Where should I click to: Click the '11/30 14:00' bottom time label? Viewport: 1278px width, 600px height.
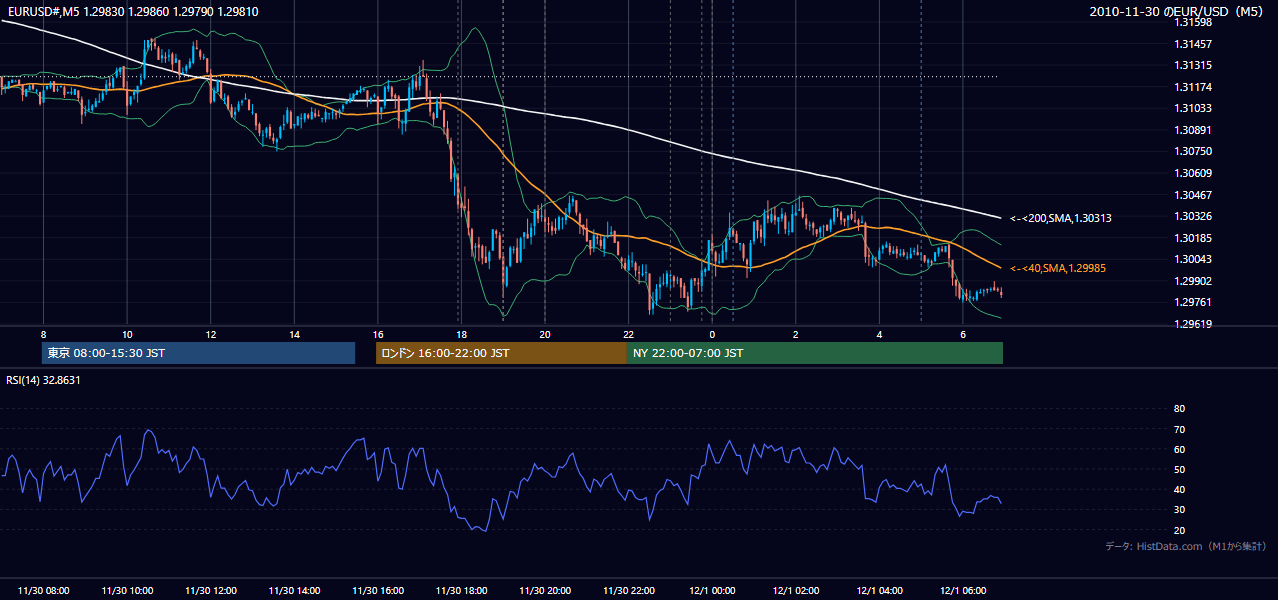294,591
